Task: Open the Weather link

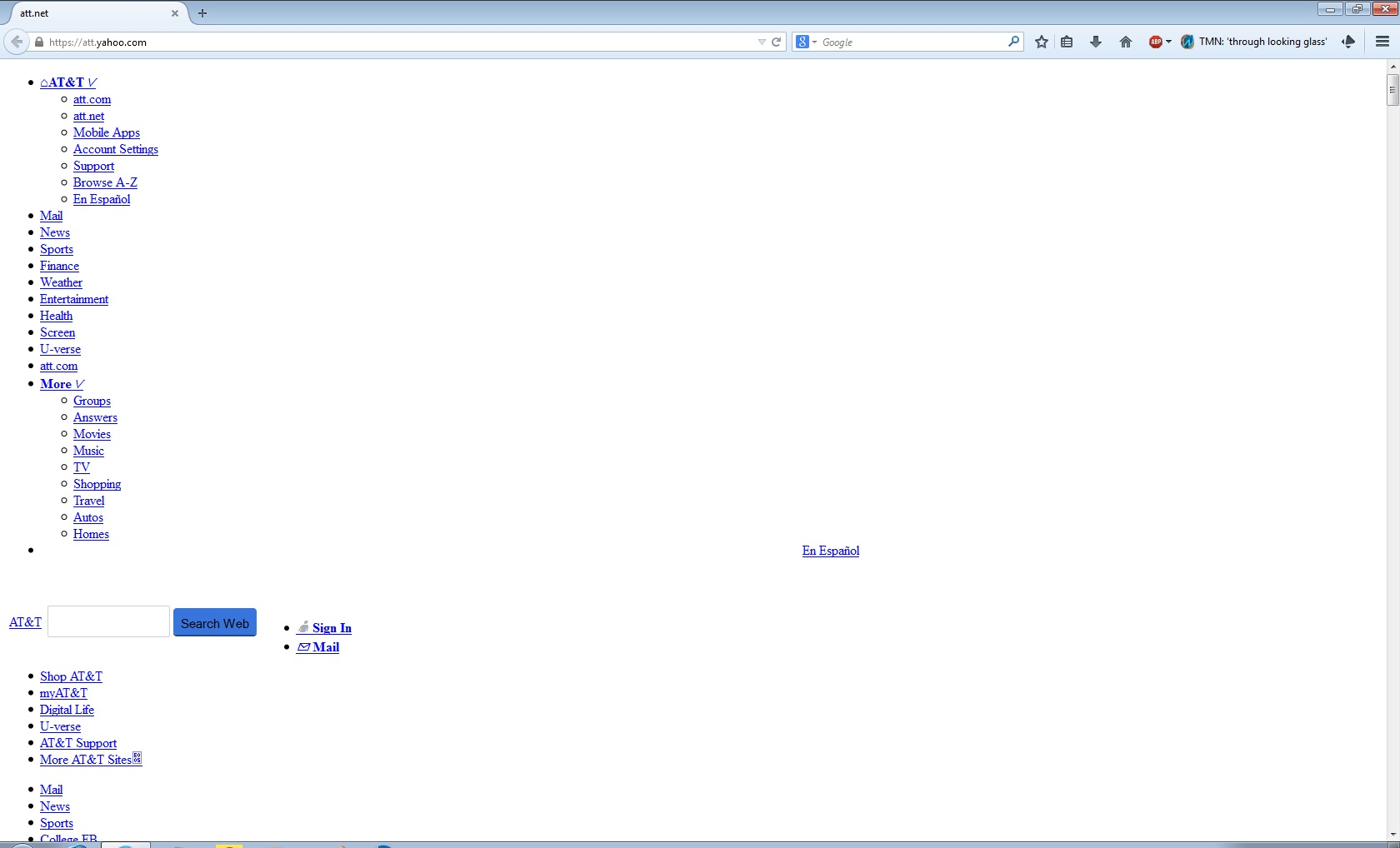Action: [61, 282]
